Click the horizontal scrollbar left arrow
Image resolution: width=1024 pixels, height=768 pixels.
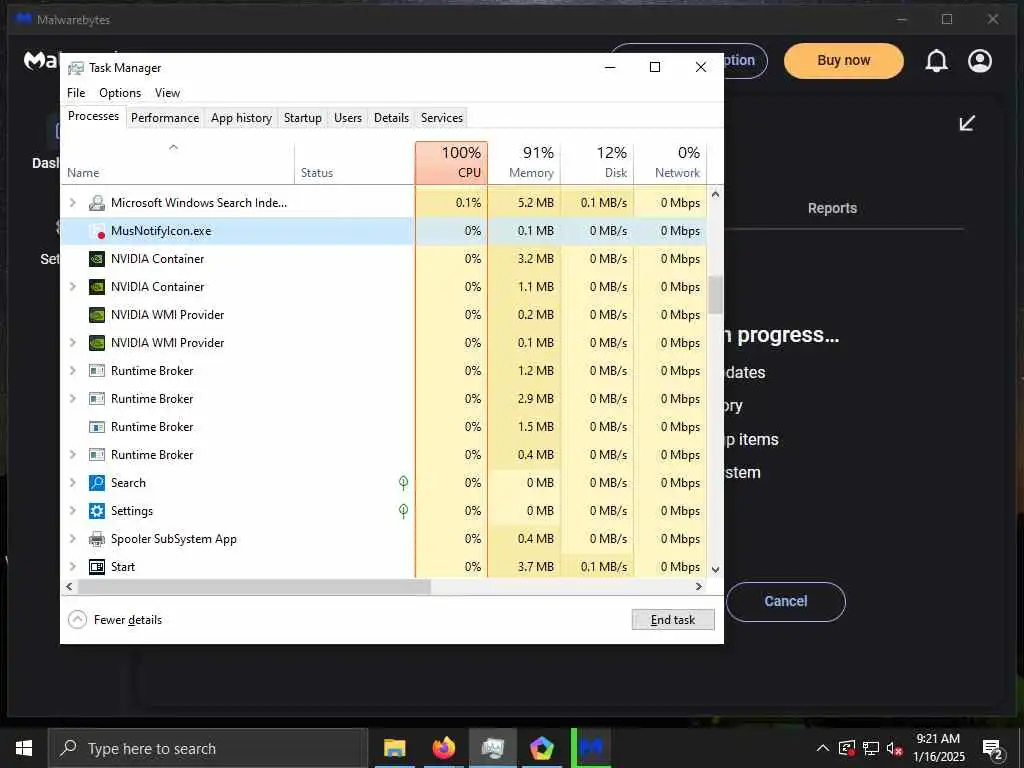point(69,586)
